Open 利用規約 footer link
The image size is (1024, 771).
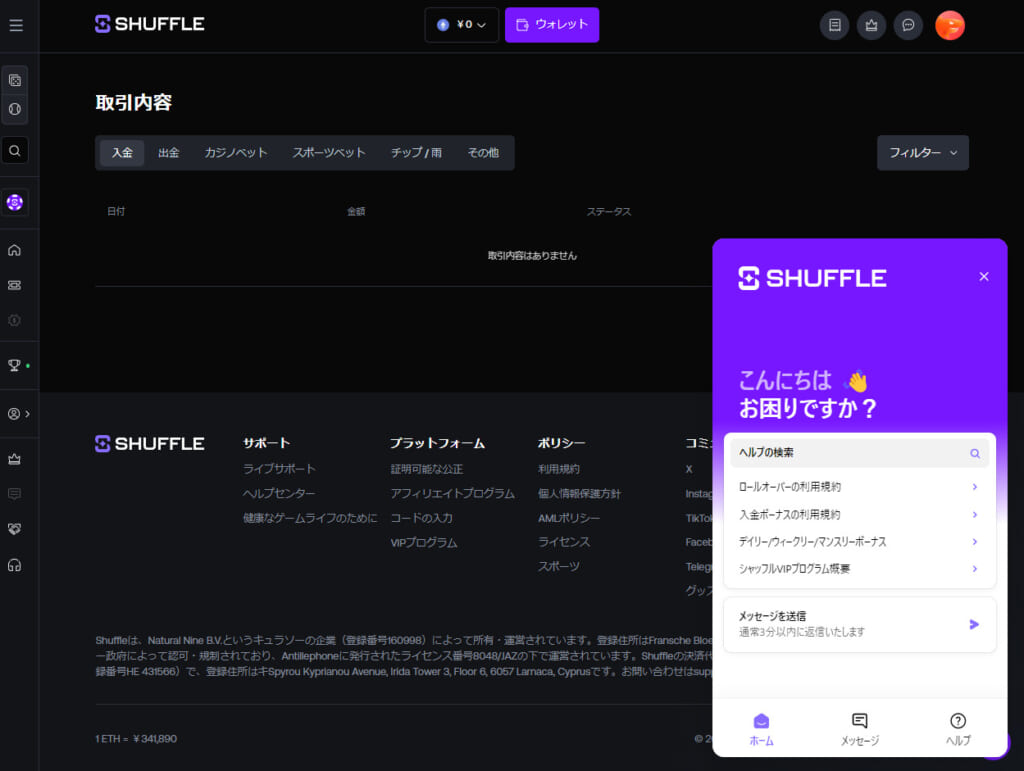tap(558, 469)
